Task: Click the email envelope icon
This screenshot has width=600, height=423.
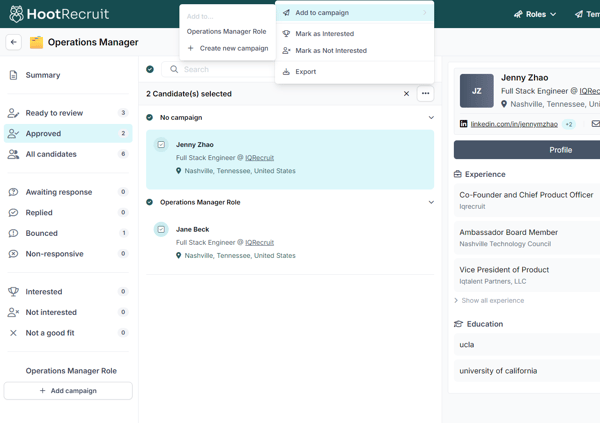Action: [595, 124]
